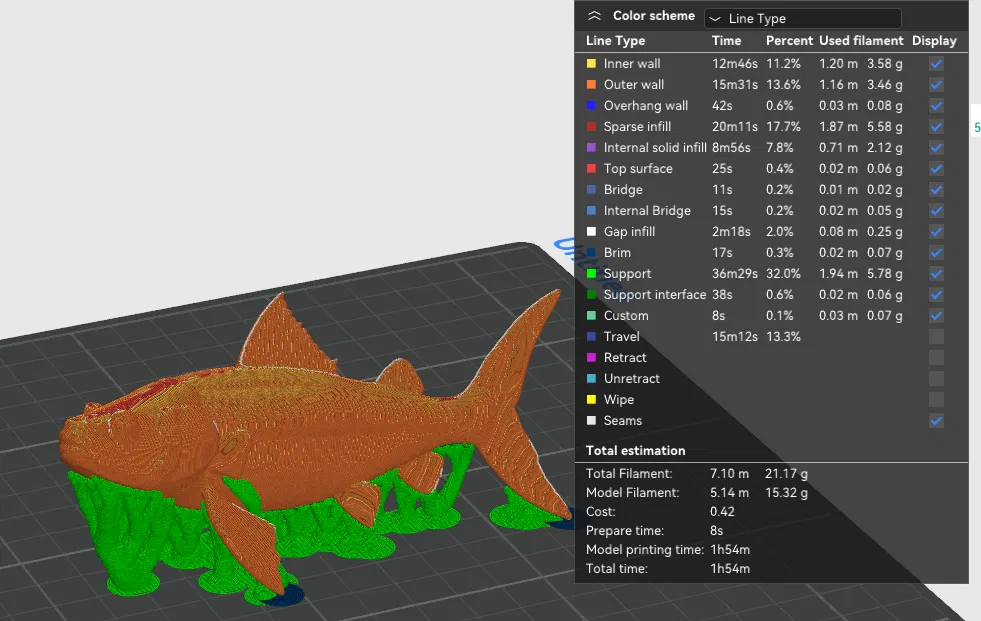Click the chevron inside the color scheme box
The height and width of the screenshot is (621, 981).
[x=716, y=18]
